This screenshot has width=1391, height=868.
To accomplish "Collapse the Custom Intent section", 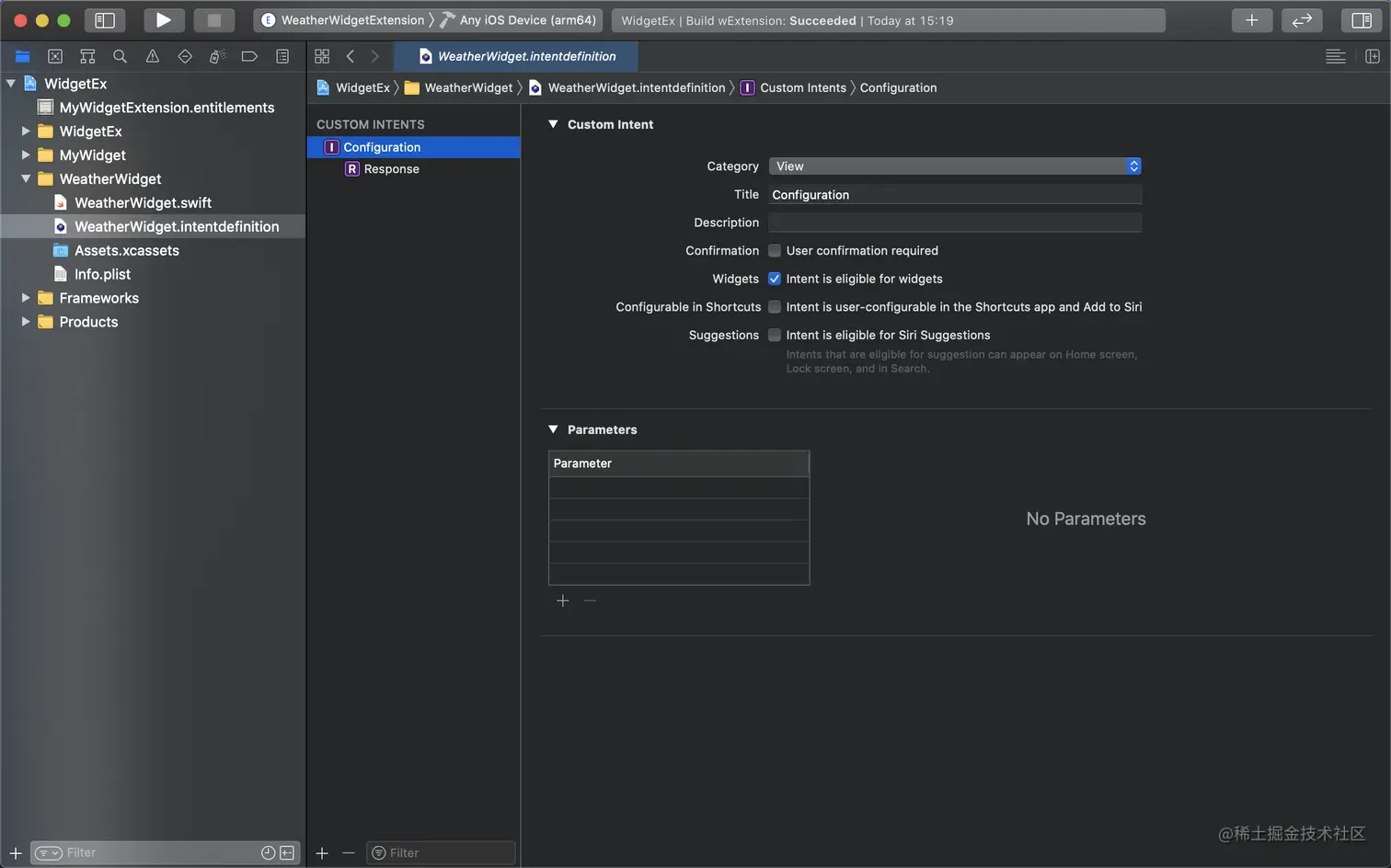I will [553, 124].
